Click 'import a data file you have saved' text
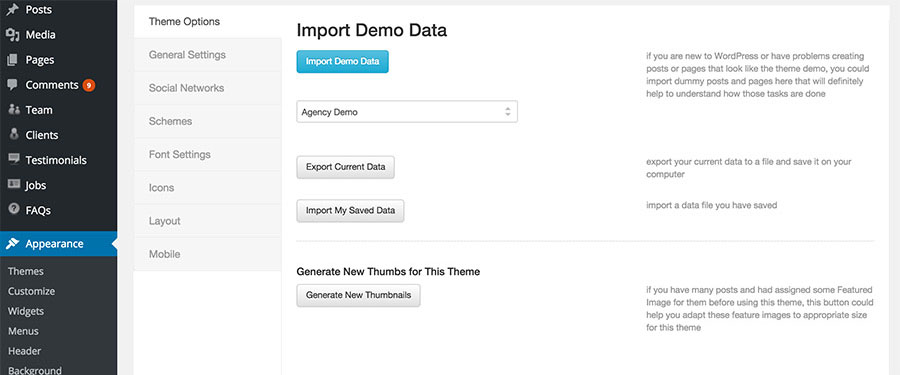The image size is (900, 375). point(712,206)
